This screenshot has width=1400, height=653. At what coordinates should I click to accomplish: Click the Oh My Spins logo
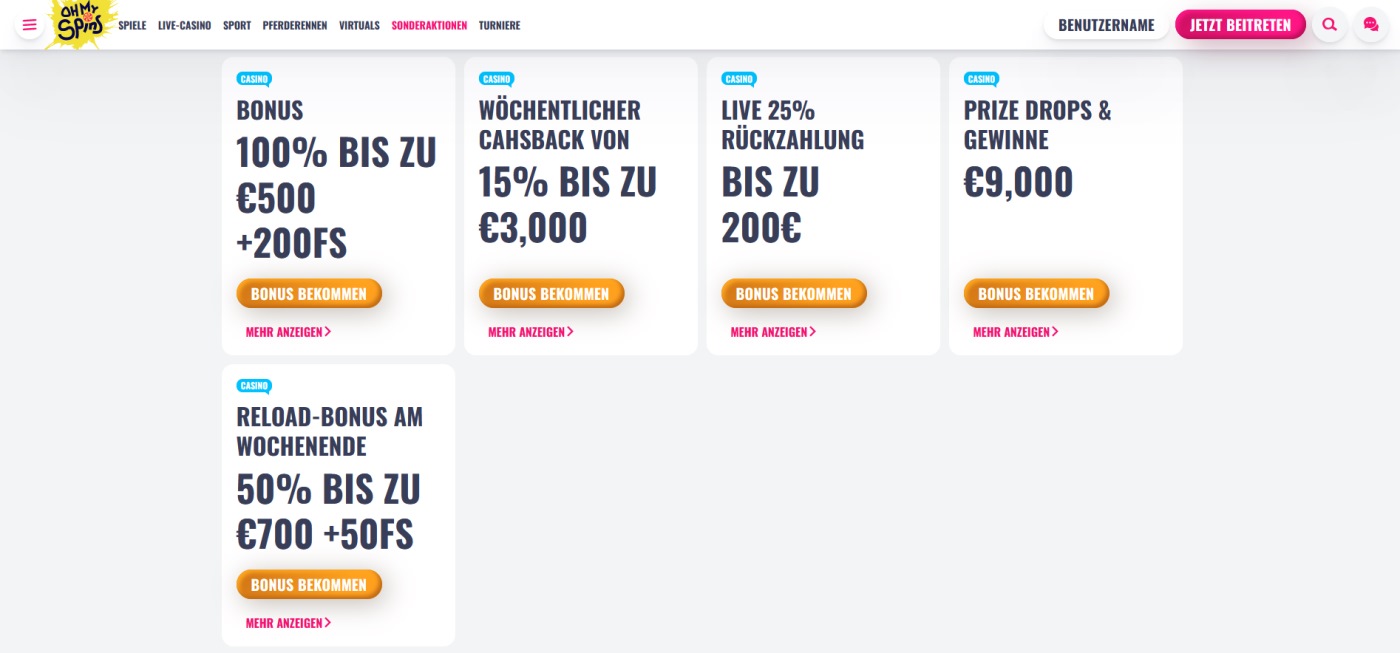82,23
